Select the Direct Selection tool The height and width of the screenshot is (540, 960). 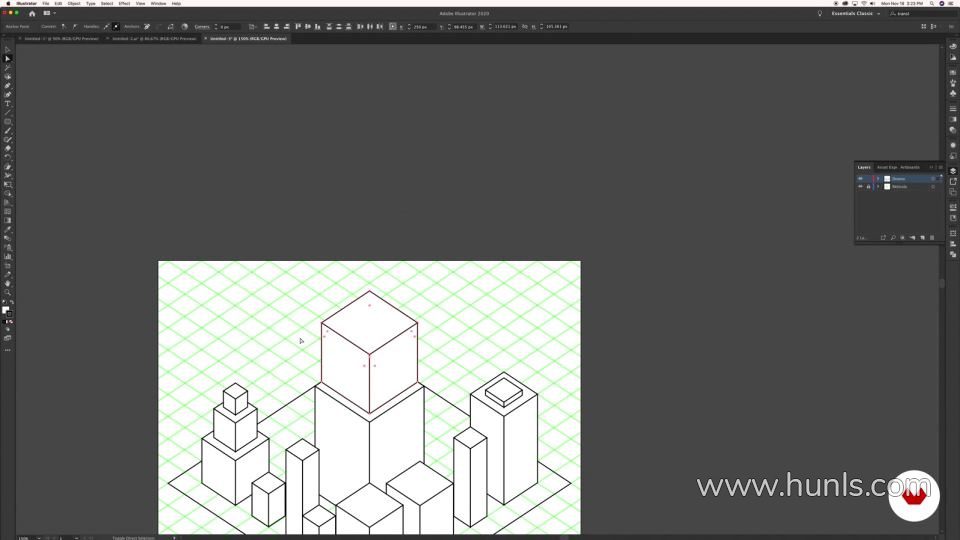7,59
